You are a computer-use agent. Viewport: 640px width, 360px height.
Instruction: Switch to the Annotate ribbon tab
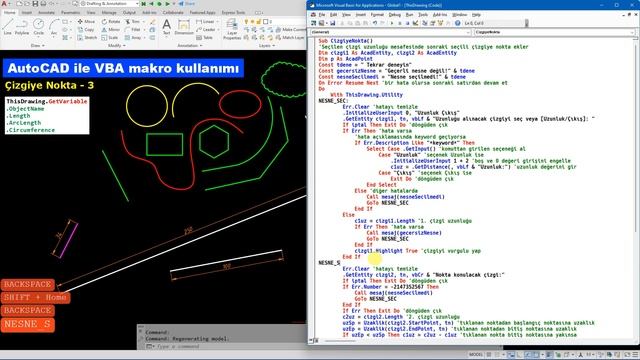coord(46,13)
